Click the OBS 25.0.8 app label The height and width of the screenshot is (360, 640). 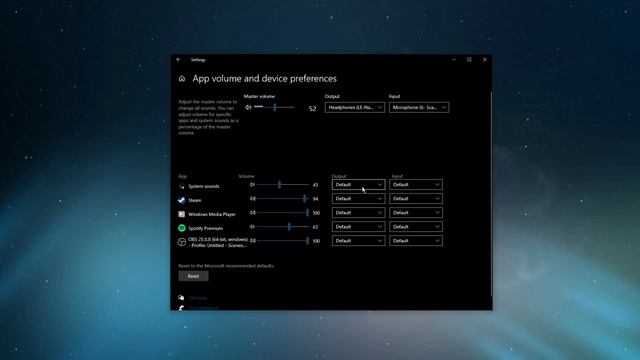click(218, 242)
